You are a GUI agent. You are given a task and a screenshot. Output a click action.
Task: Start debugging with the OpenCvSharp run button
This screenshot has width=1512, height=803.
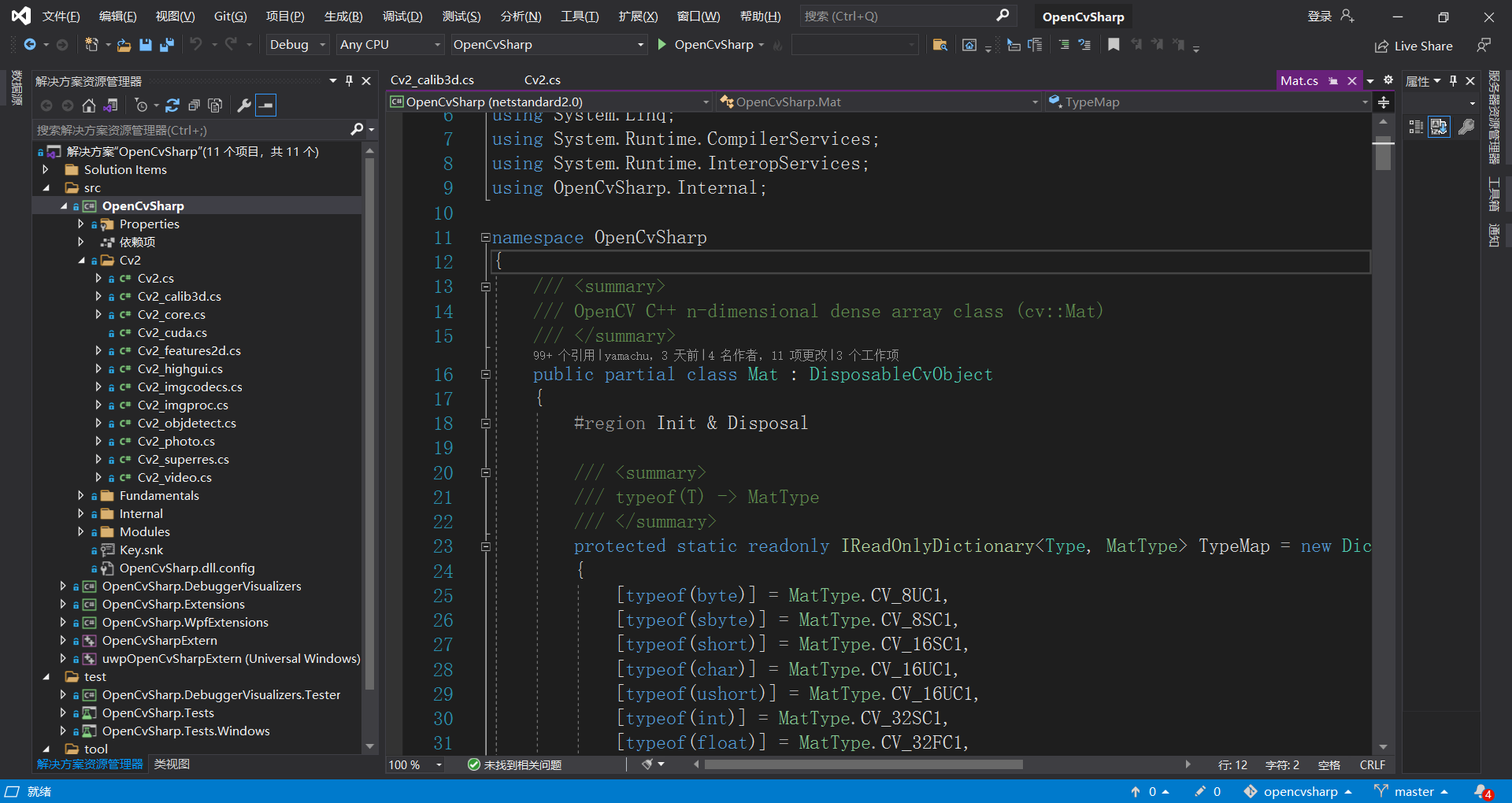coord(711,45)
